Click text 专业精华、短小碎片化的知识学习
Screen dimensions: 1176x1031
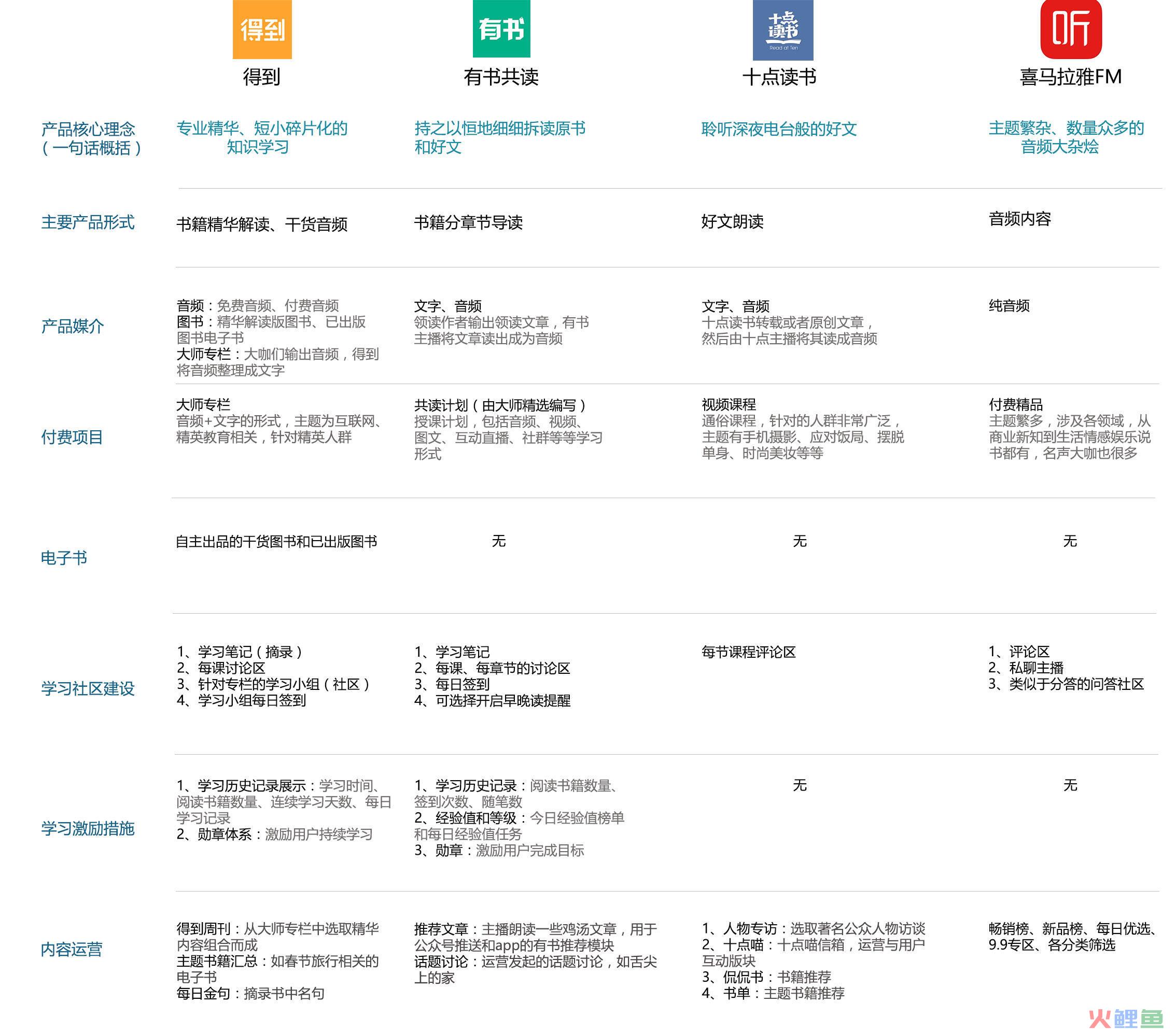262,137
